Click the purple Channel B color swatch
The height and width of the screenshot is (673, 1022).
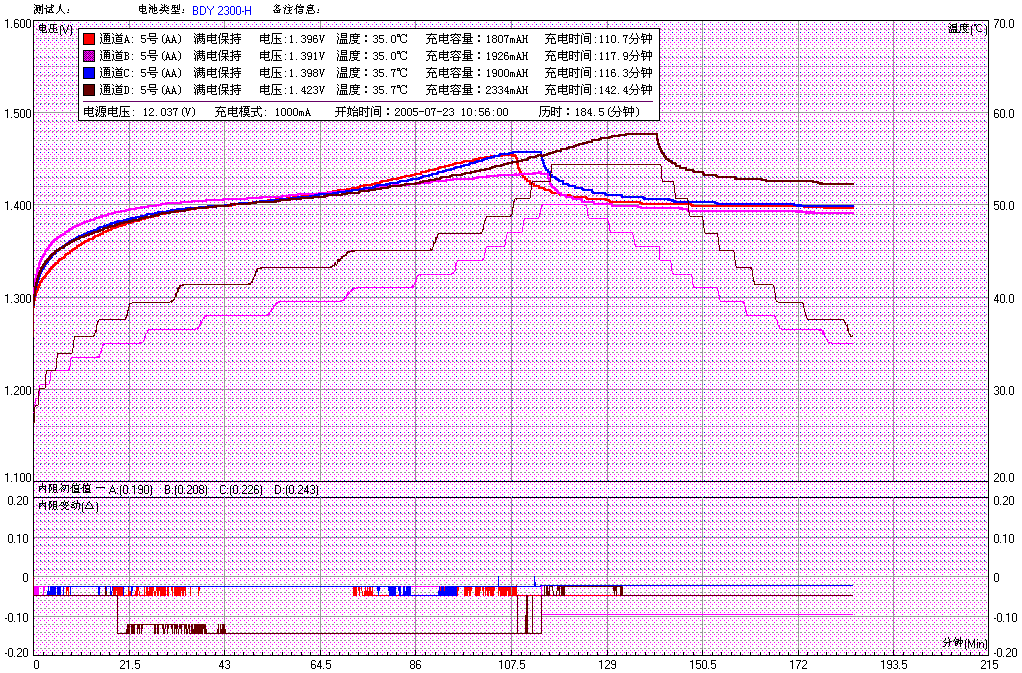pos(88,56)
